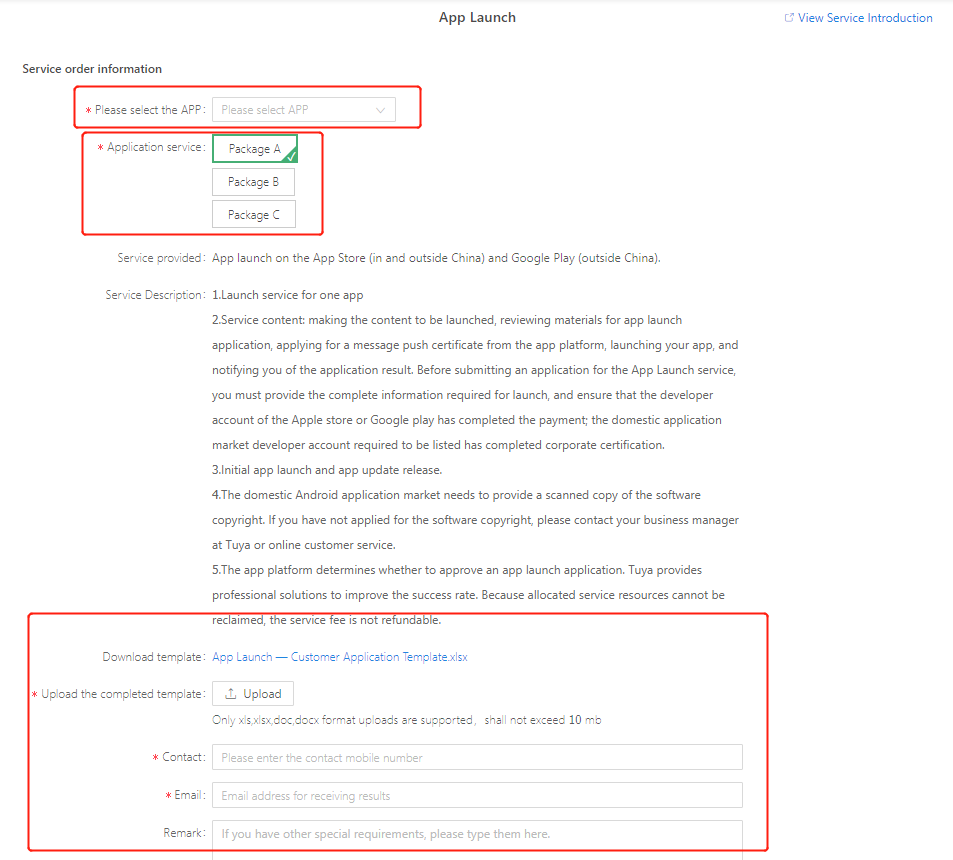This screenshot has width=953, height=860.
Task: Click the App Launch page title
Action: [x=477, y=17]
